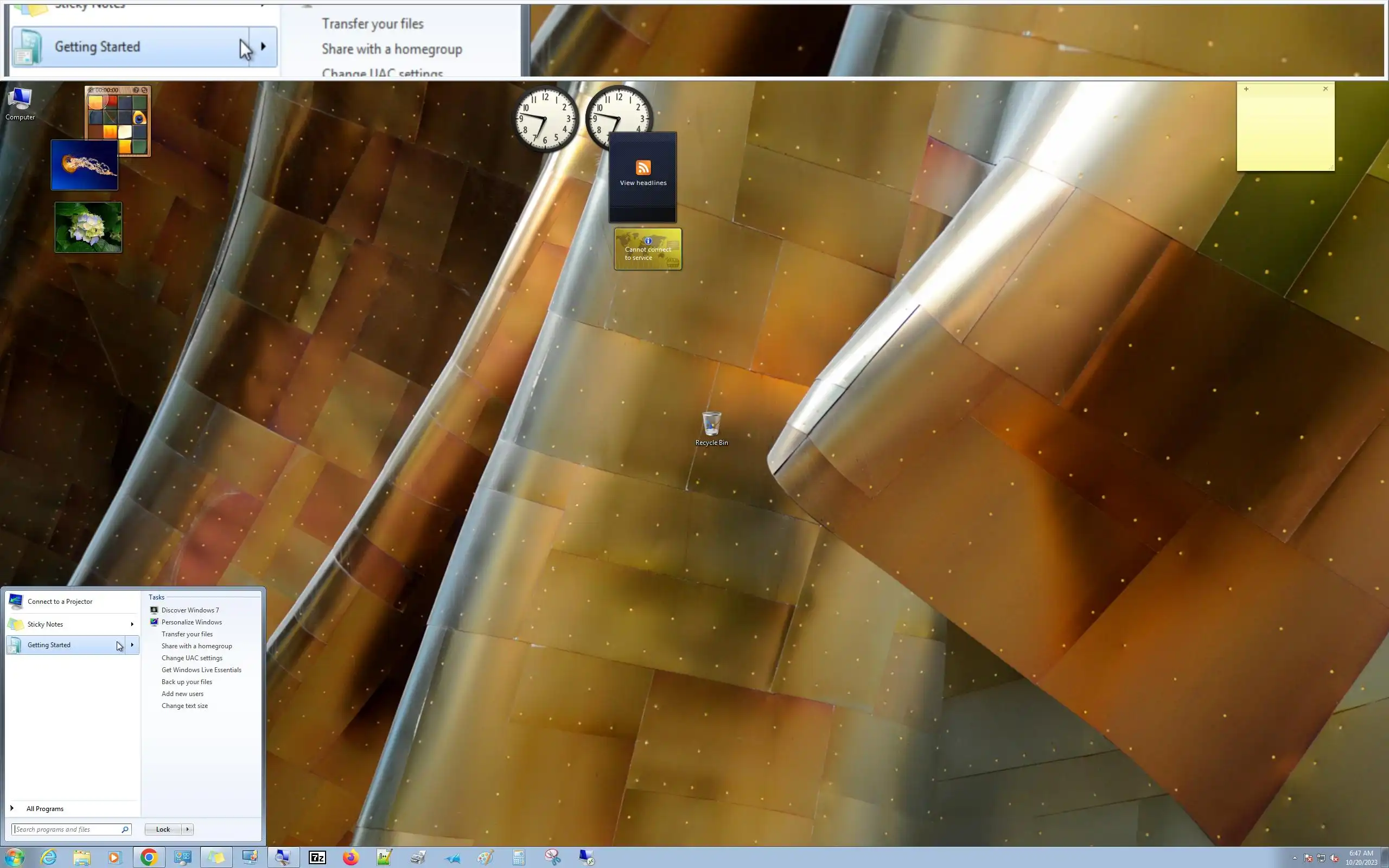Viewport: 1389px width, 868px height.
Task: Click the jellyfish slideshow thumbnail
Action: [85, 165]
